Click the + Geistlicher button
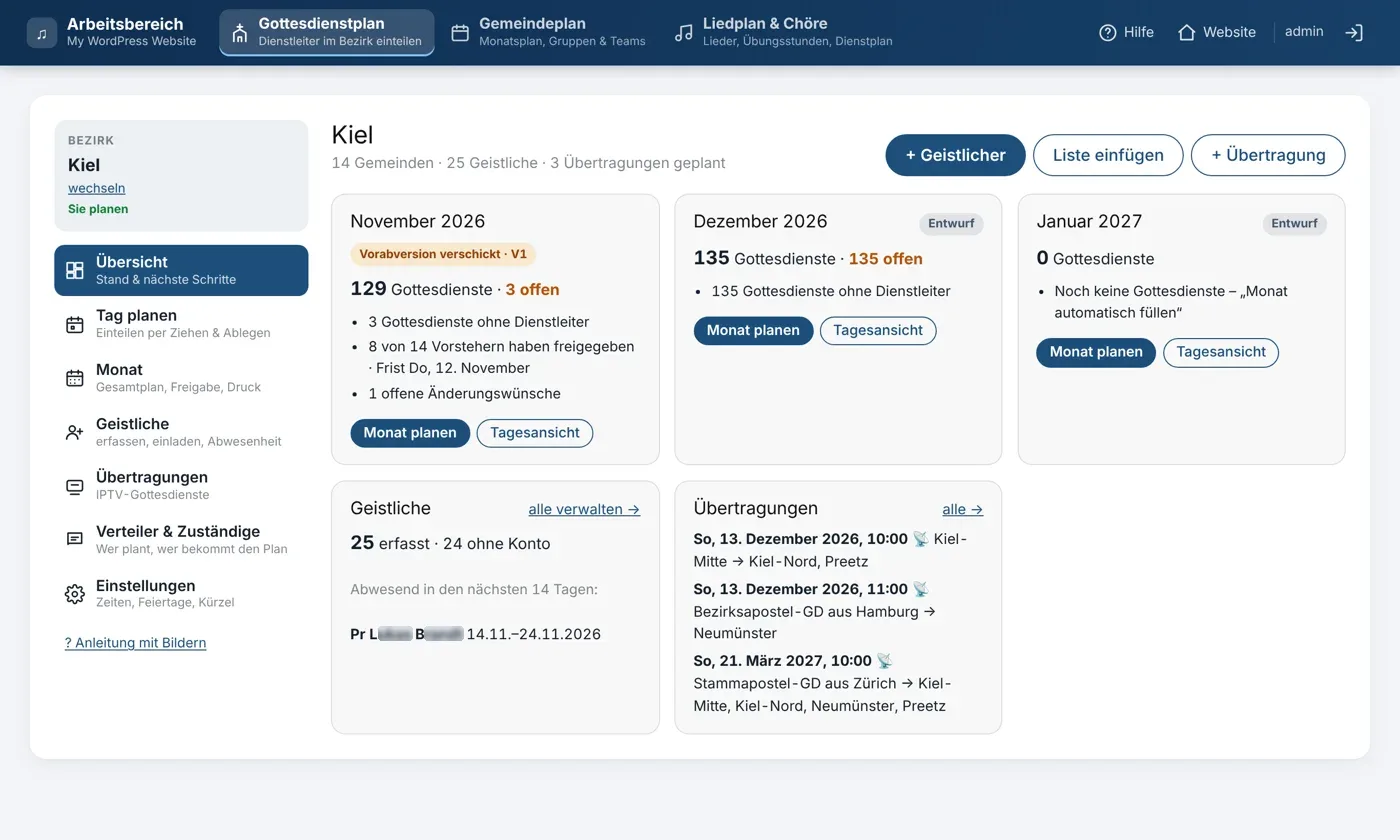This screenshot has width=1400, height=840. click(x=955, y=155)
